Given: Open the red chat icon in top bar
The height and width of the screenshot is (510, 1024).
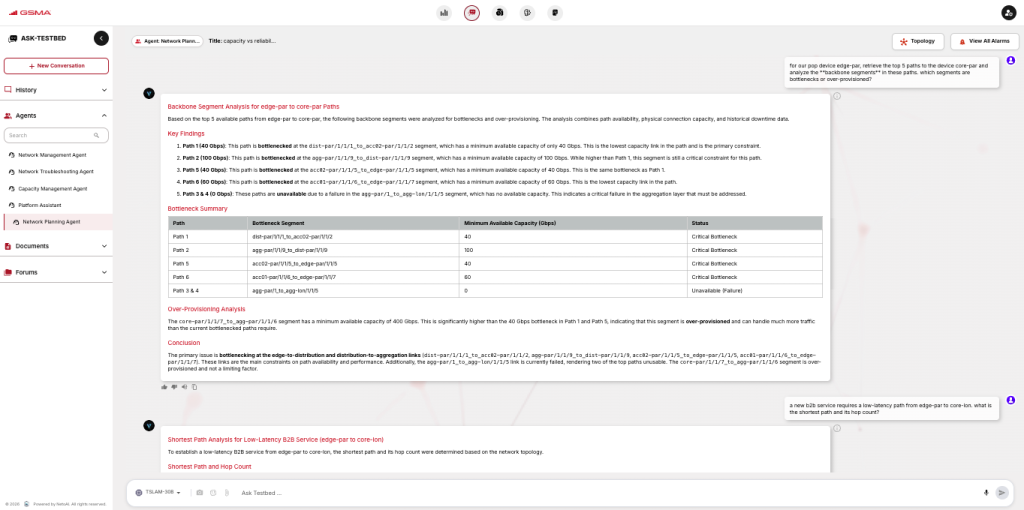Looking at the screenshot, I should pyautogui.click(x=472, y=12).
